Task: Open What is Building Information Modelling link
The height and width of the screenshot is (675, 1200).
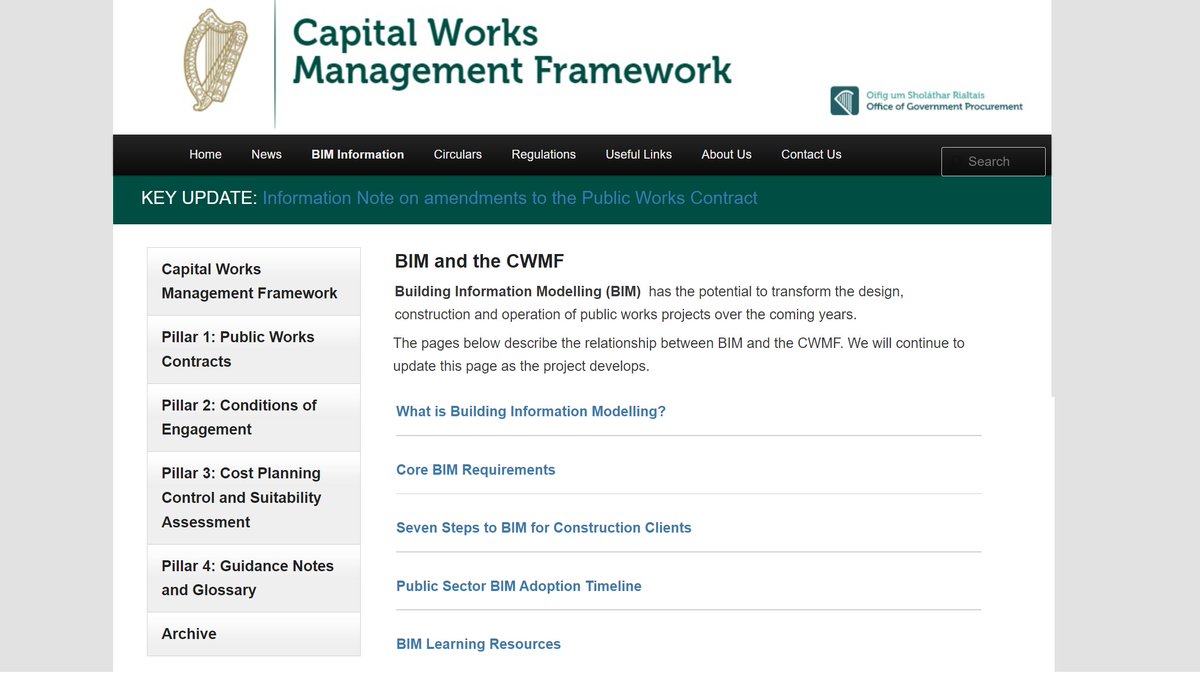Action: (x=531, y=411)
